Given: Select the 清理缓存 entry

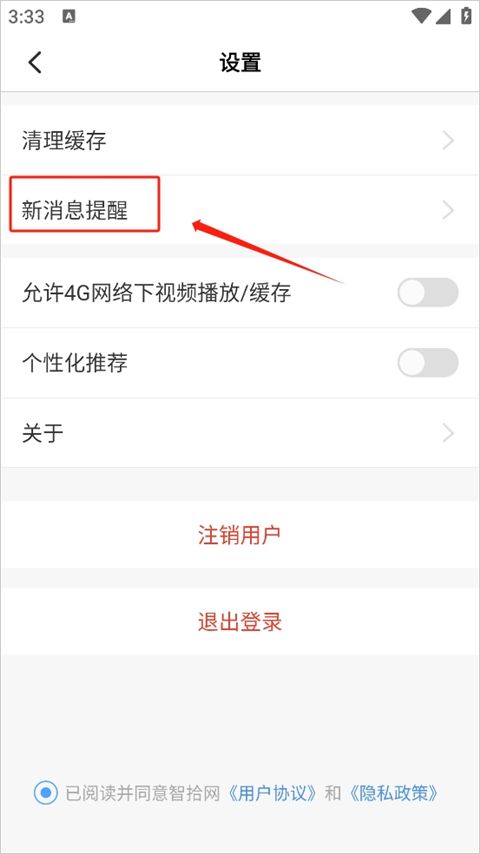Looking at the screenshot, I should coord(240,141).
